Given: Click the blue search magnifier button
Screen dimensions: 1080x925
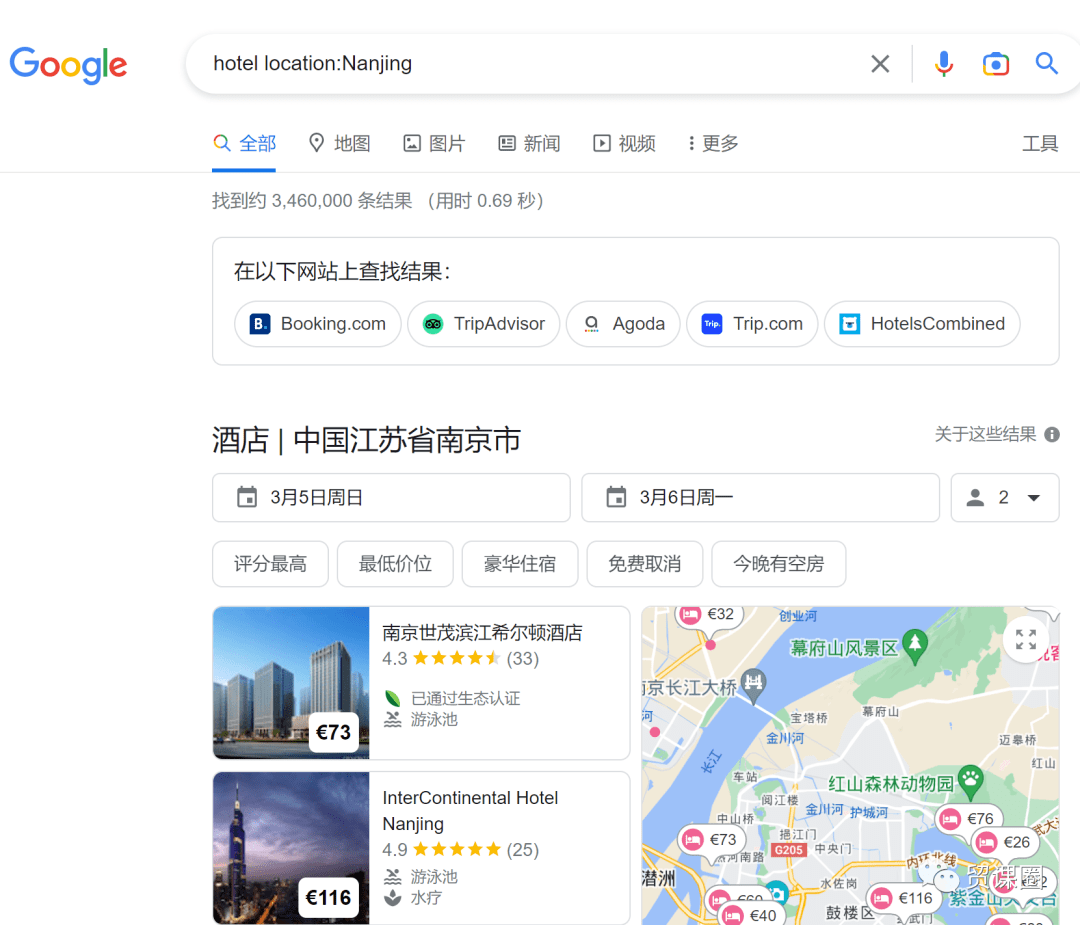Looking at the screenshot, I should 1046,63.
